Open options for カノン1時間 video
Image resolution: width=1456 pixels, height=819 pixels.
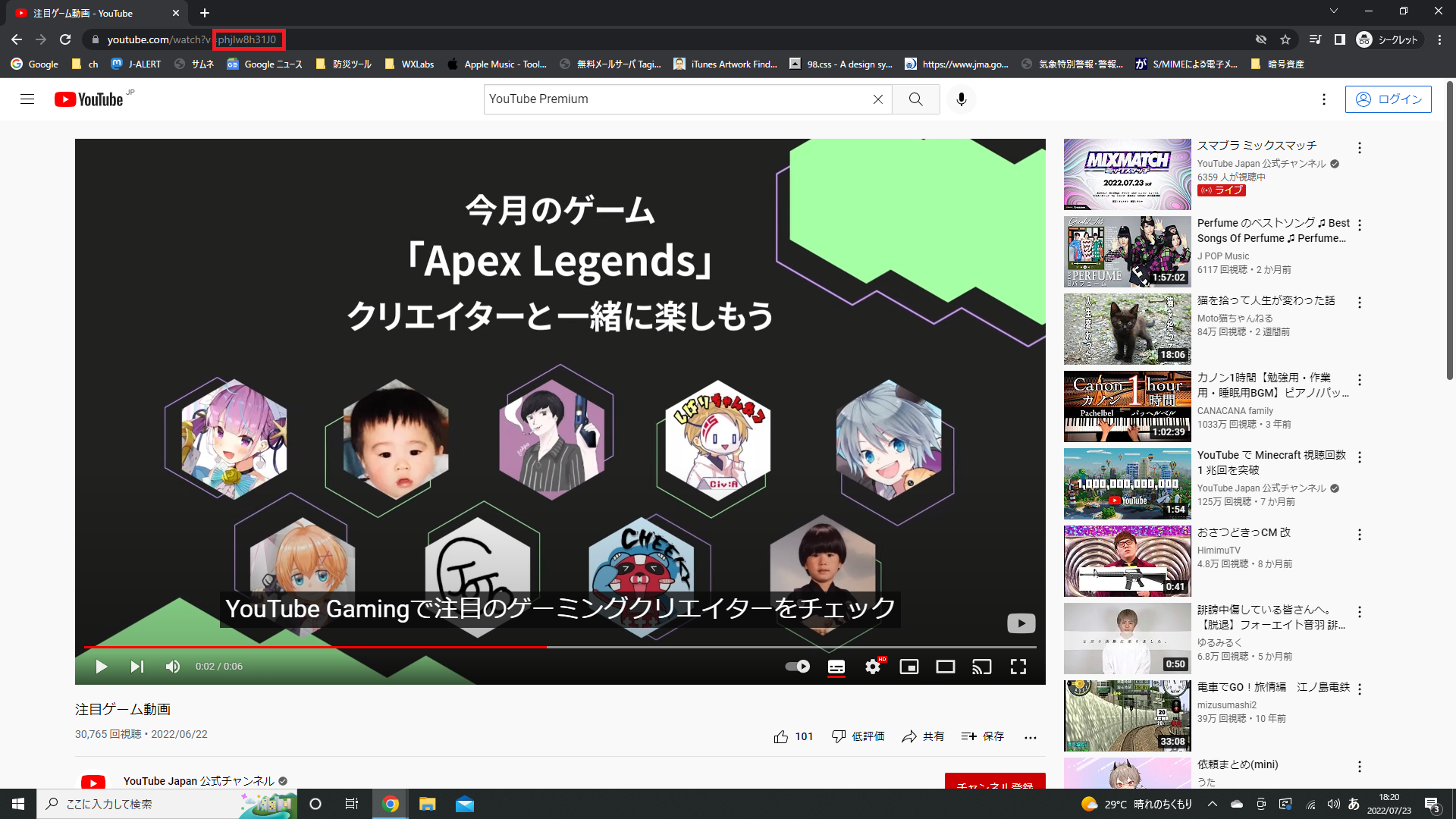click(1360, 380)
